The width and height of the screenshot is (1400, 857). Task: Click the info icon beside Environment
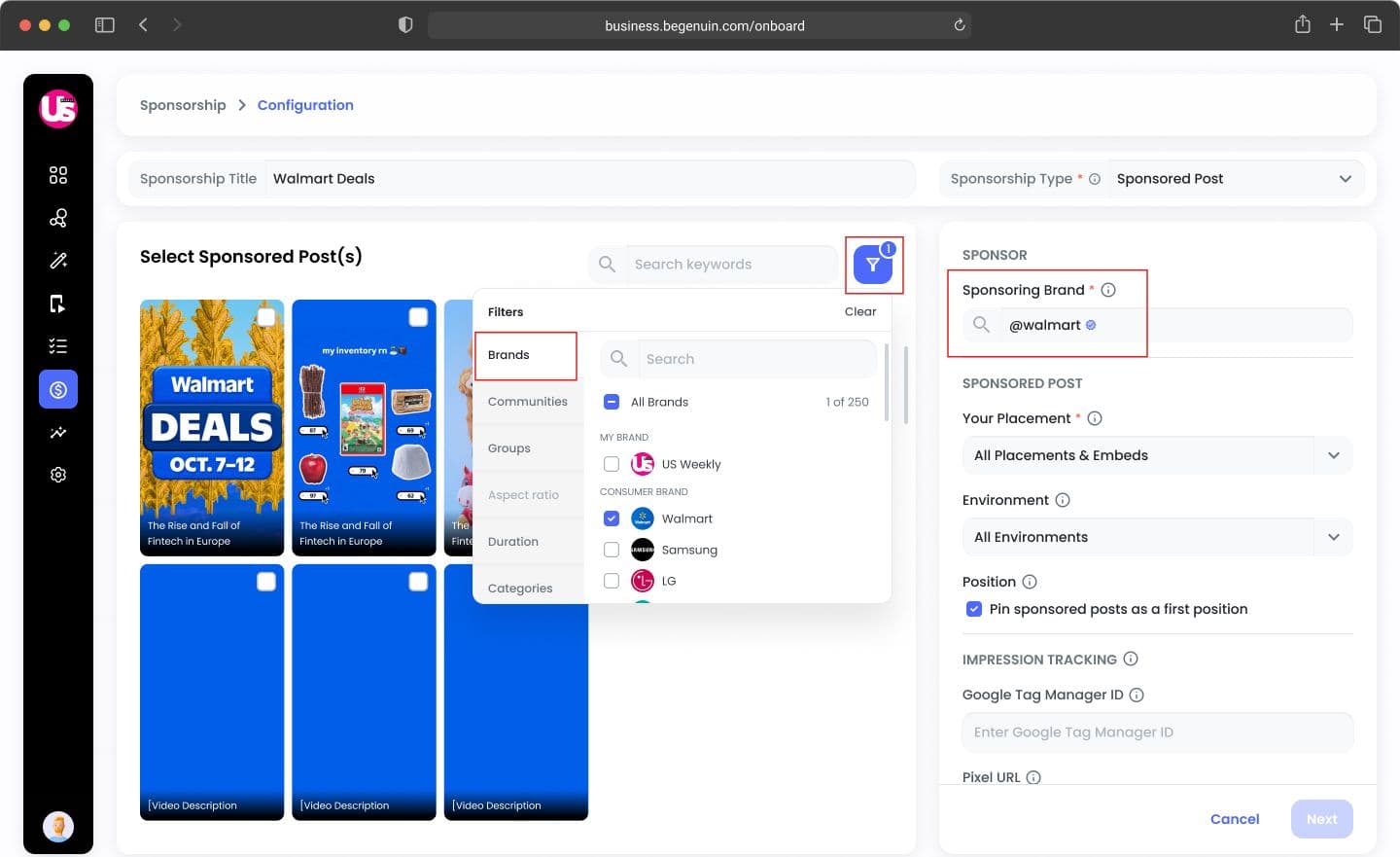click(1063, 500)
